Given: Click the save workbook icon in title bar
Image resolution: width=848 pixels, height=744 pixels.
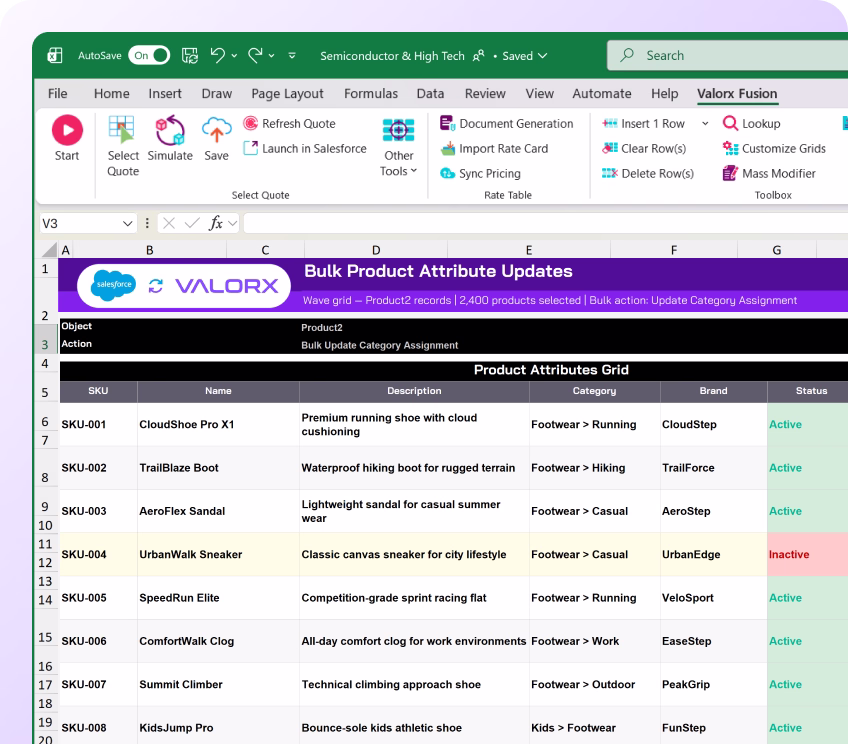Looking at the screenshot, I should [x=190, y=56].
